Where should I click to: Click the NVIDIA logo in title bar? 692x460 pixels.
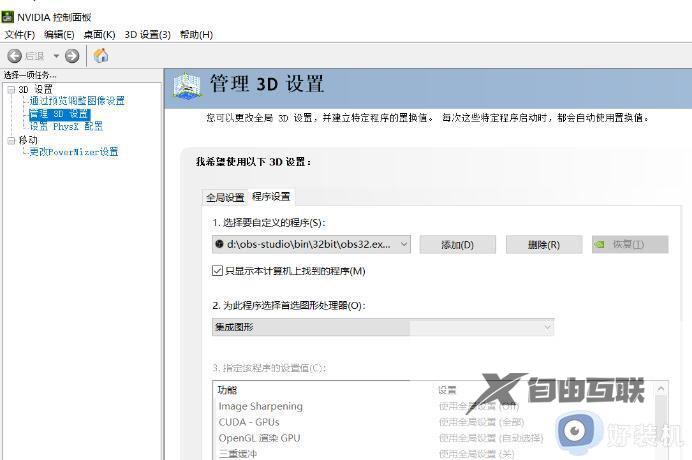pos(9,17)
